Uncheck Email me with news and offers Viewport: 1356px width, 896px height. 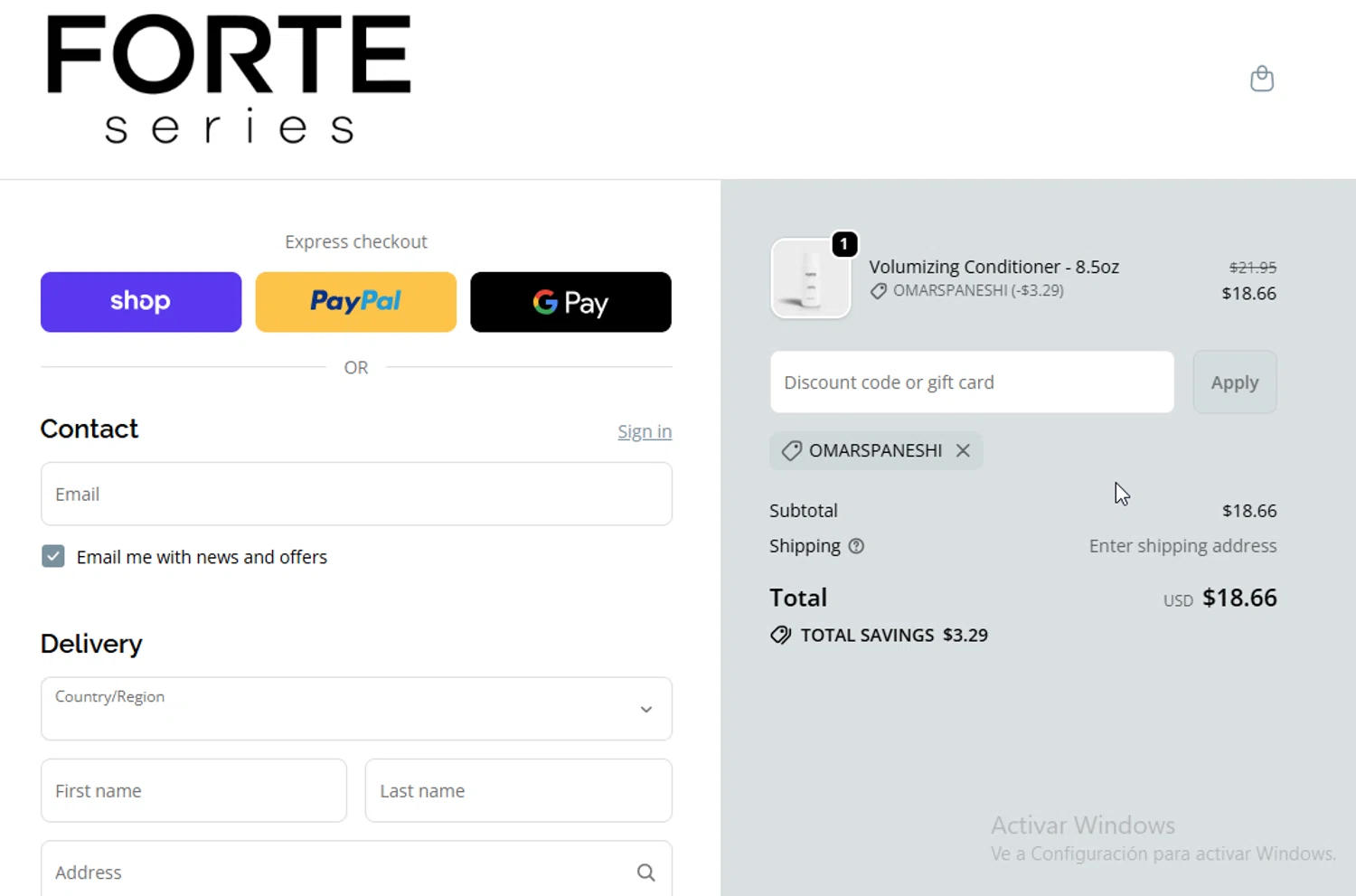tap(53, 556)
